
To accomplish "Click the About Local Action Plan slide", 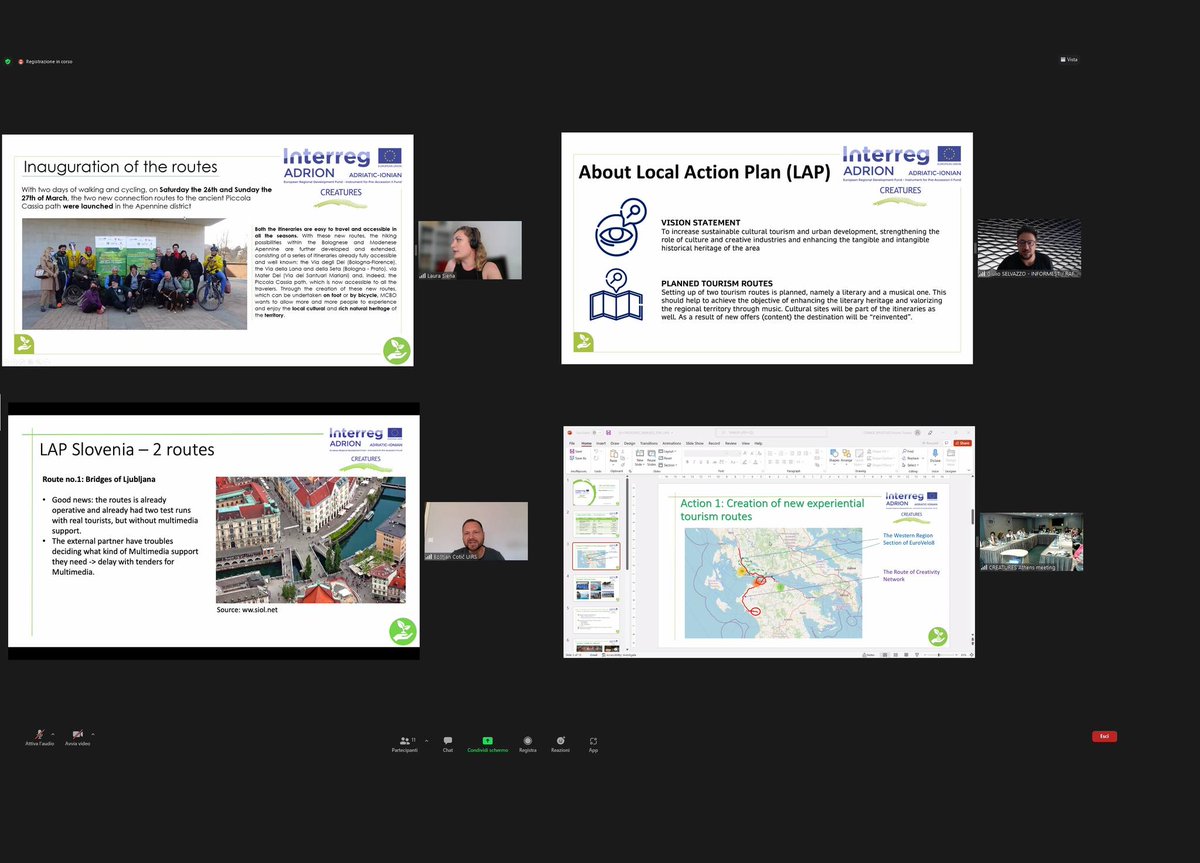I will click(x=767, y=248).
